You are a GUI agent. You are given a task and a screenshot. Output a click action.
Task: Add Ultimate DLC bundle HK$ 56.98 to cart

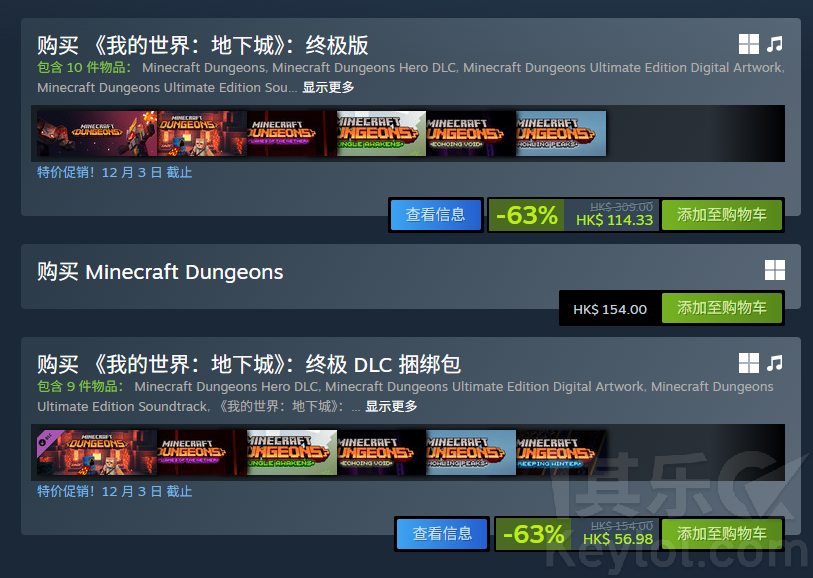[721, 533]
